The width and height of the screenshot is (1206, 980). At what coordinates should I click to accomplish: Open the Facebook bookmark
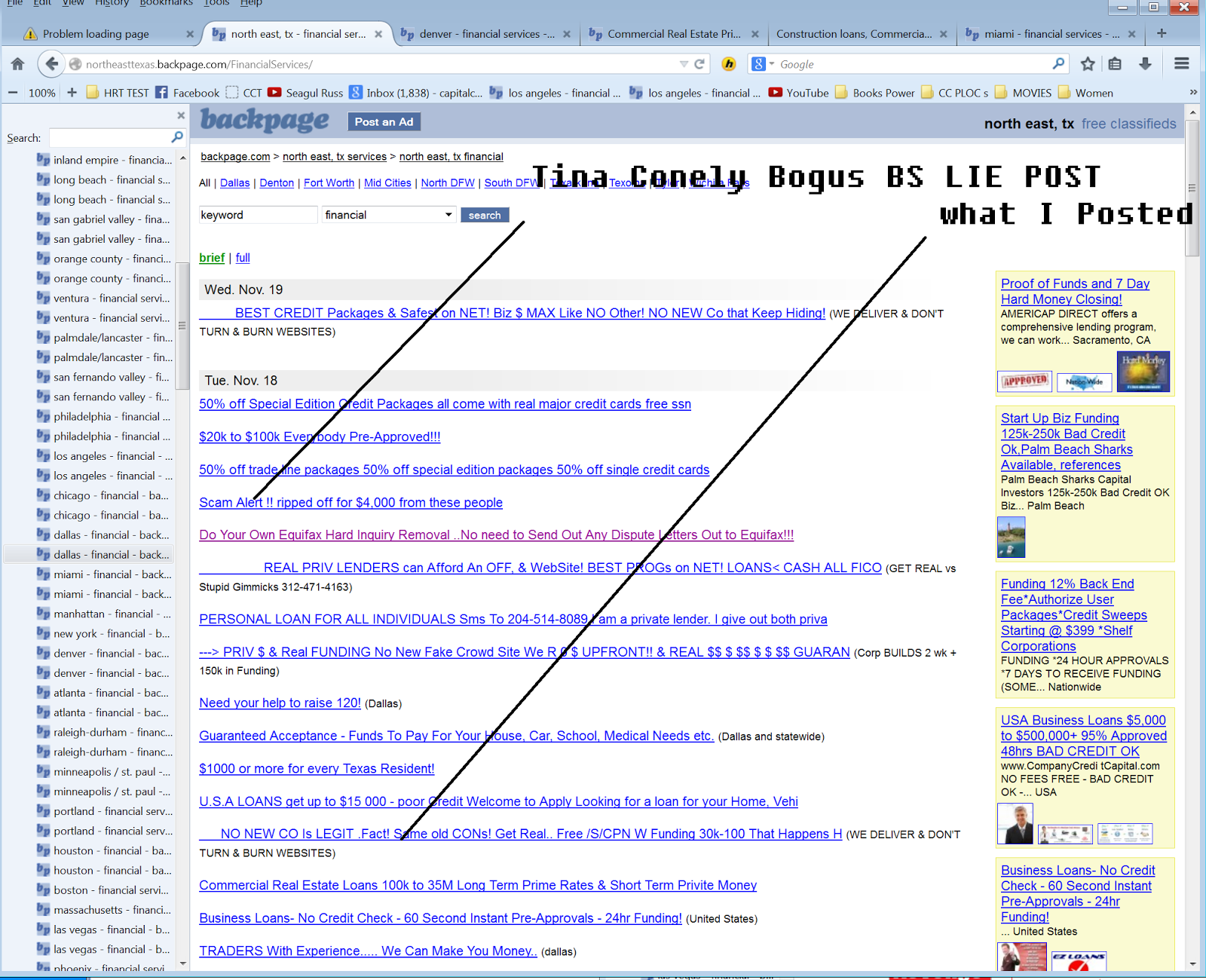(x=188, y=93)
